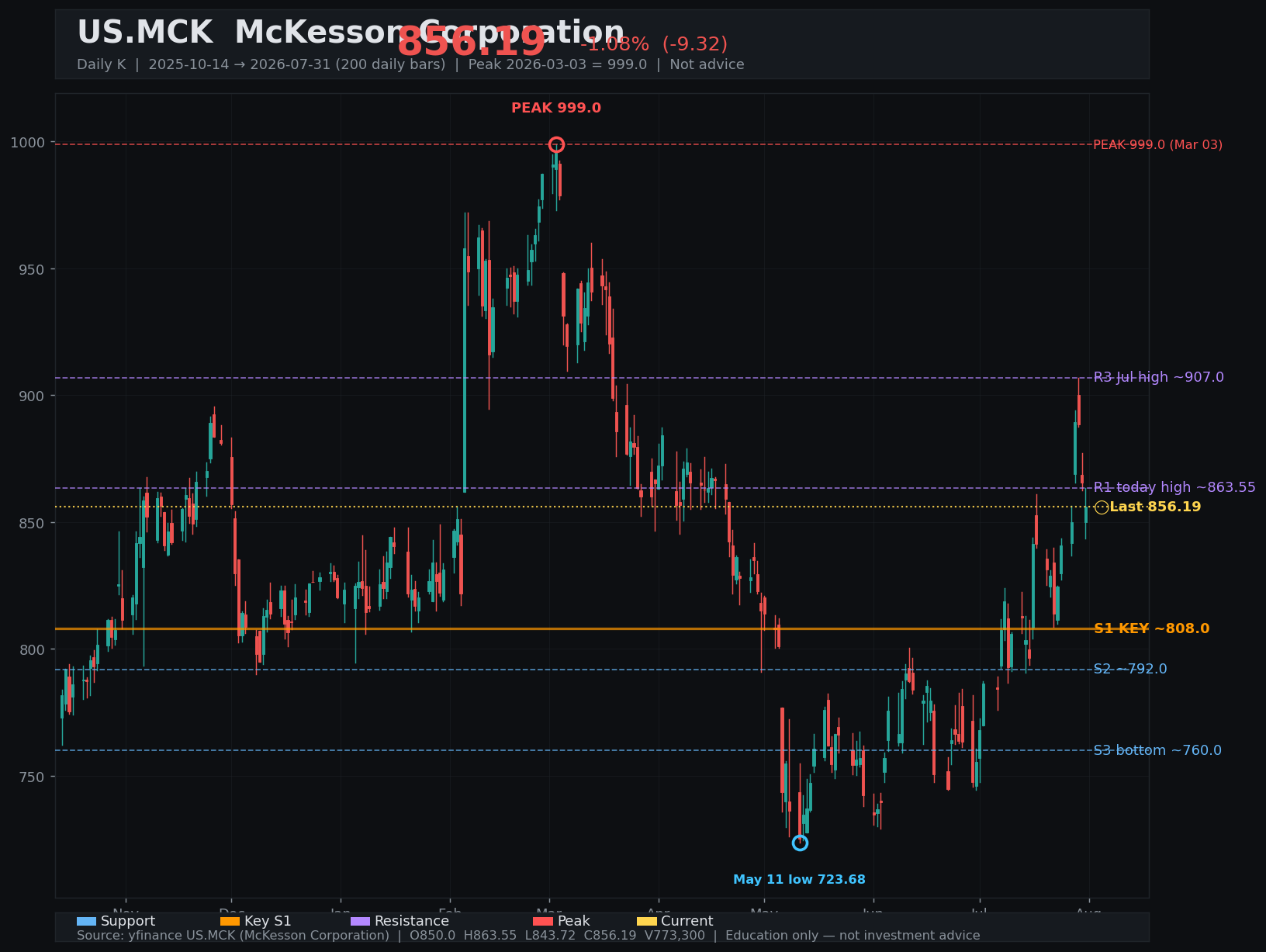
Task: Click the close value C856.19 in the footer
Action: [x=610, y=936]
